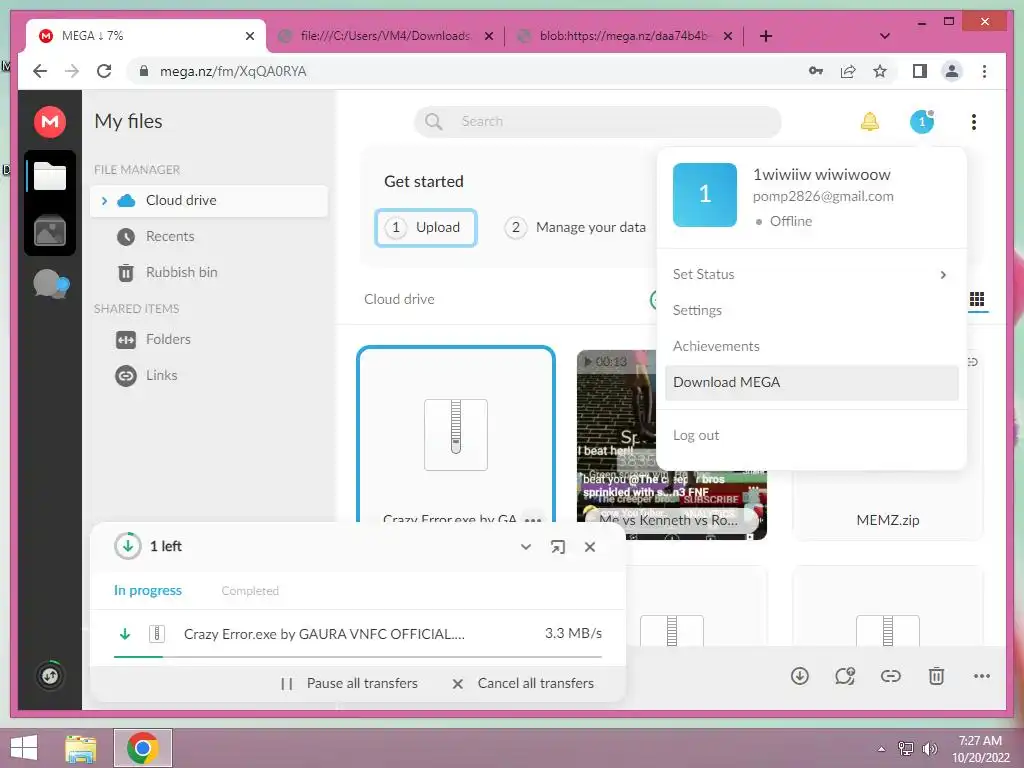Click the password key icon in address bar

click(x=816, y=71)
